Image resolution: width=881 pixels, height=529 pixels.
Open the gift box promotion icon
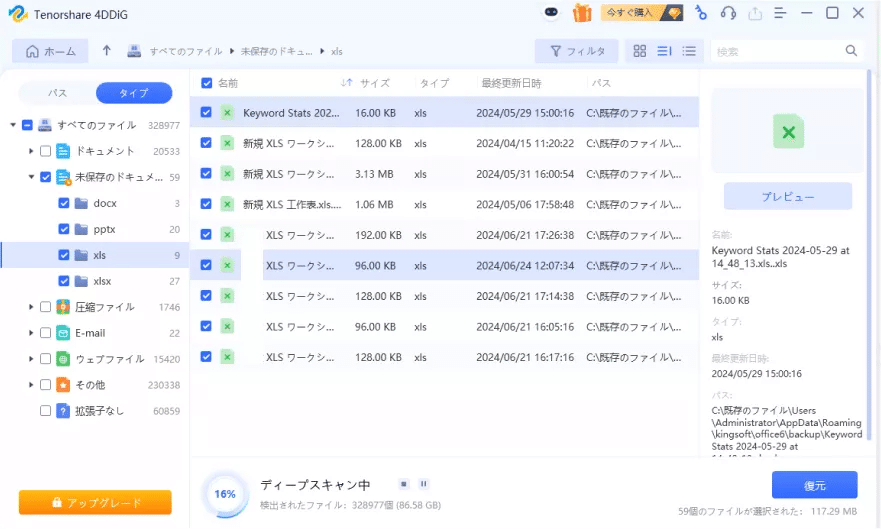pos(582,13)
